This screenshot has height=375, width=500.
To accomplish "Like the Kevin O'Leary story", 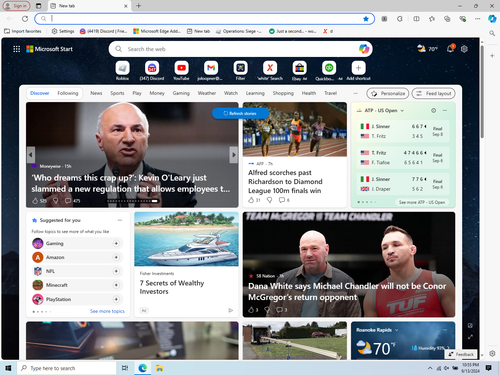I will coord(35,201).
